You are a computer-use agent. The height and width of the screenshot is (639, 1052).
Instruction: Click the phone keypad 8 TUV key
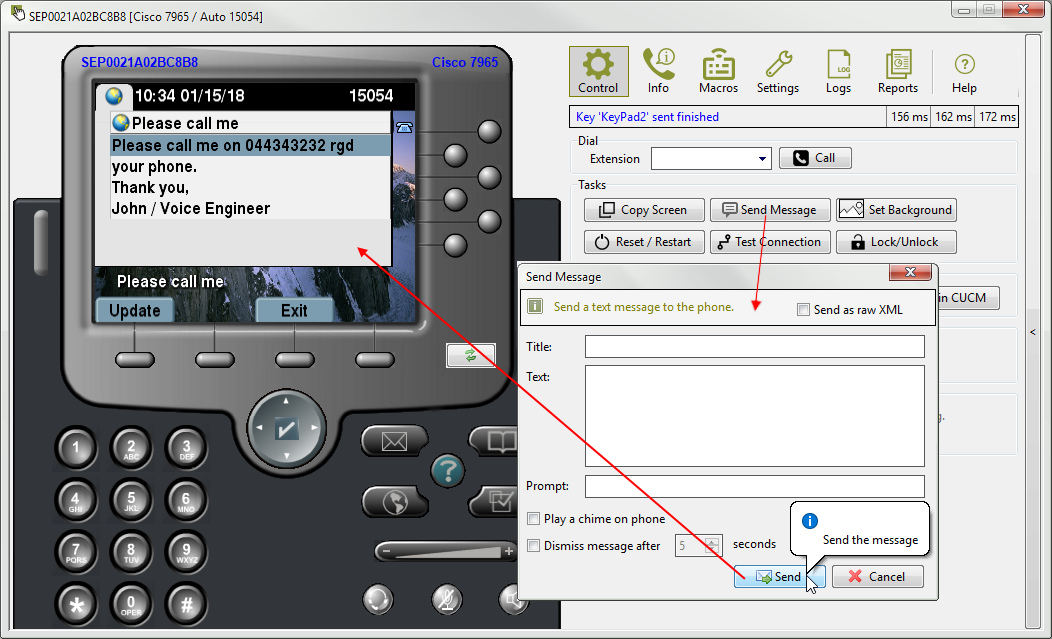tap(131, 552)
